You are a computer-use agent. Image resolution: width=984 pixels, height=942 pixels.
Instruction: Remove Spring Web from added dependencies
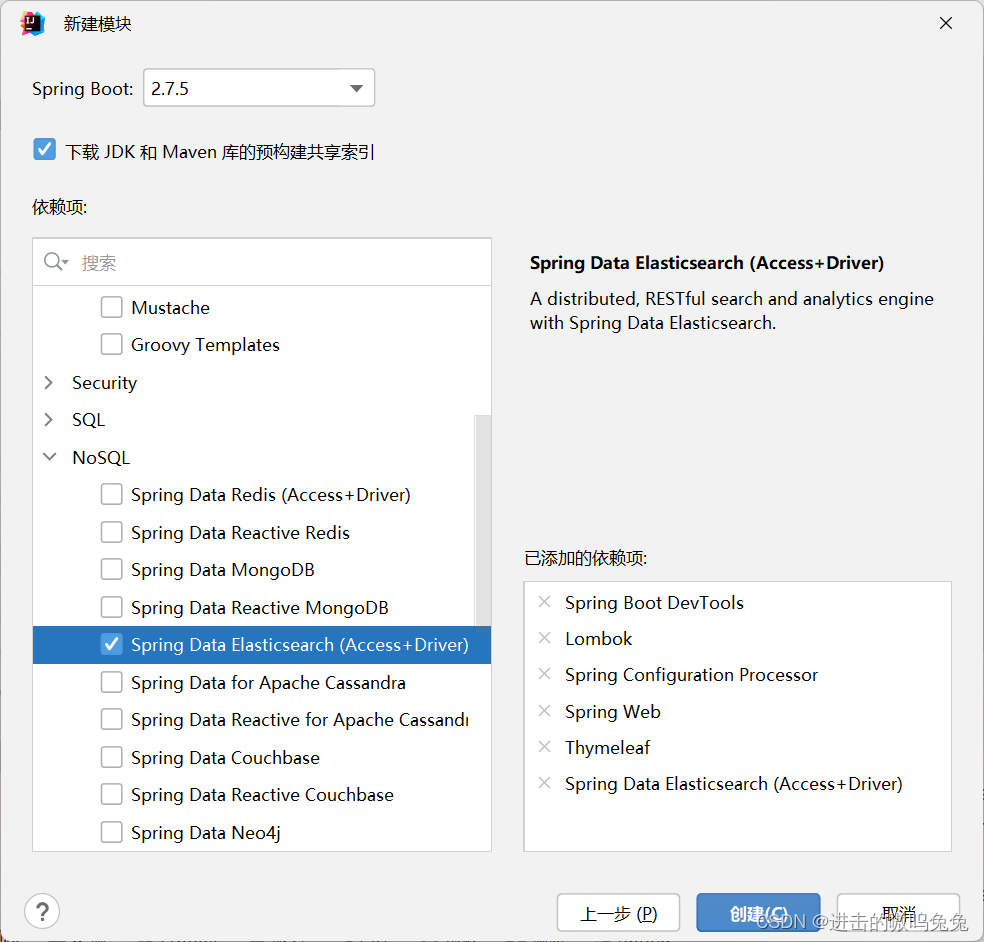coord(544,710)
